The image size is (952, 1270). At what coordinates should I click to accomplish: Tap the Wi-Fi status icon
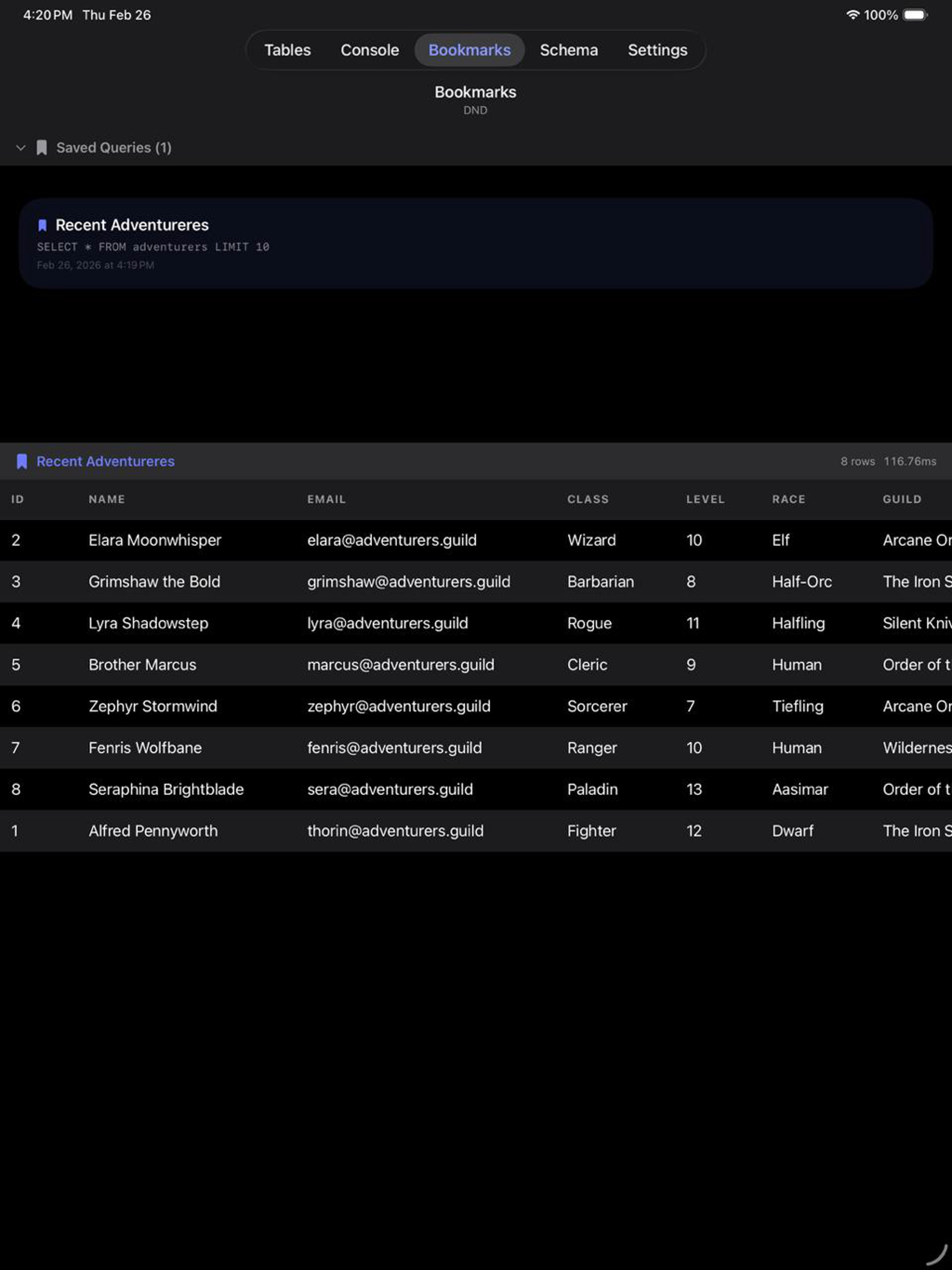[853, 15]
